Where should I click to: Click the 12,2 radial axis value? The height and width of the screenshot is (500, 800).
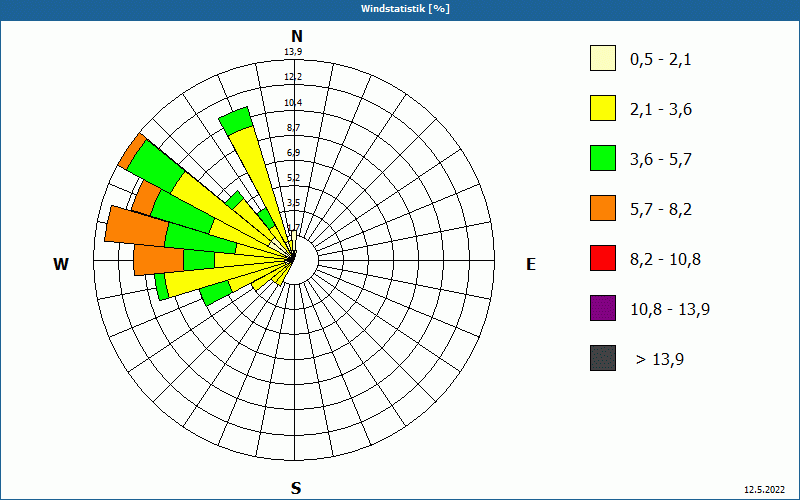coord(293,77)
